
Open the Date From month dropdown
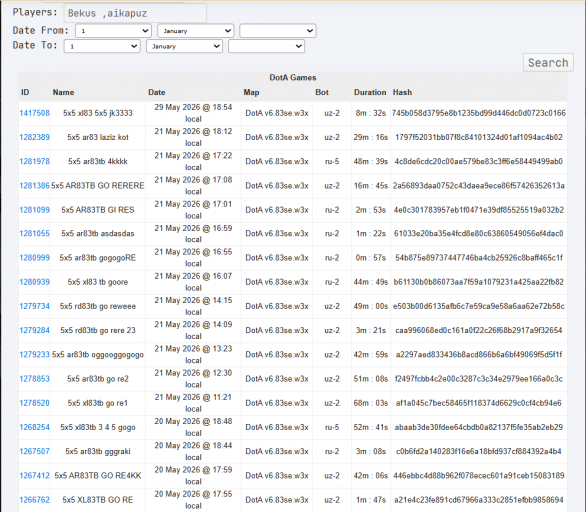coord(196,31)
